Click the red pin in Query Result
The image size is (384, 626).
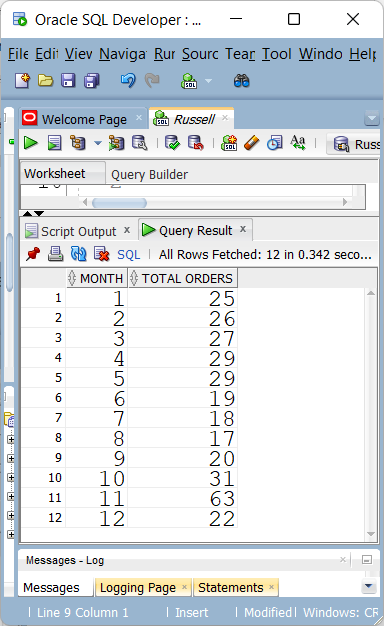click(x=33, y=254)
